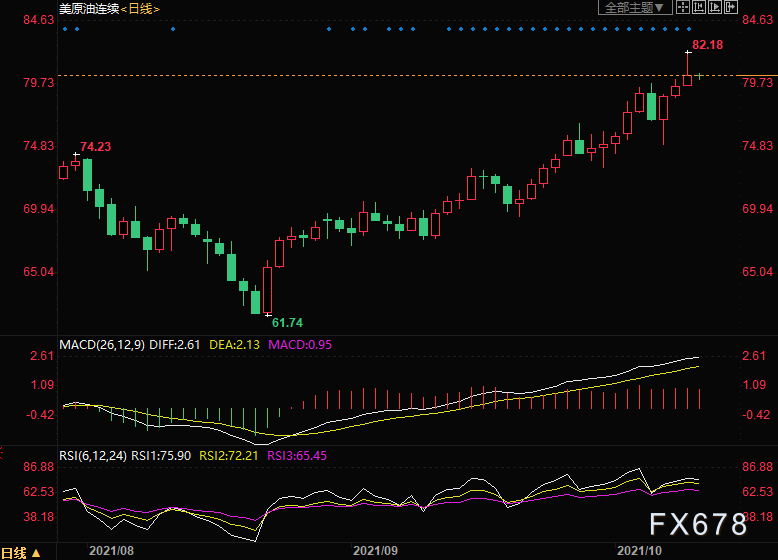Click the <日线> label beside chart title

point(140,8)
